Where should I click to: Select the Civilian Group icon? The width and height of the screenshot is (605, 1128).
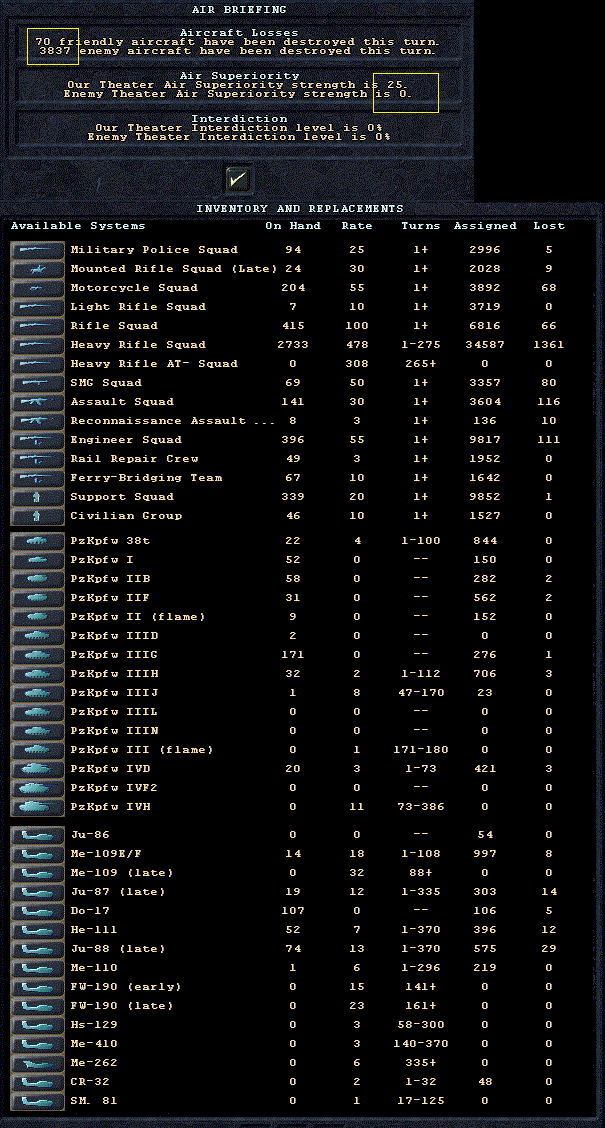pos(38,516)
